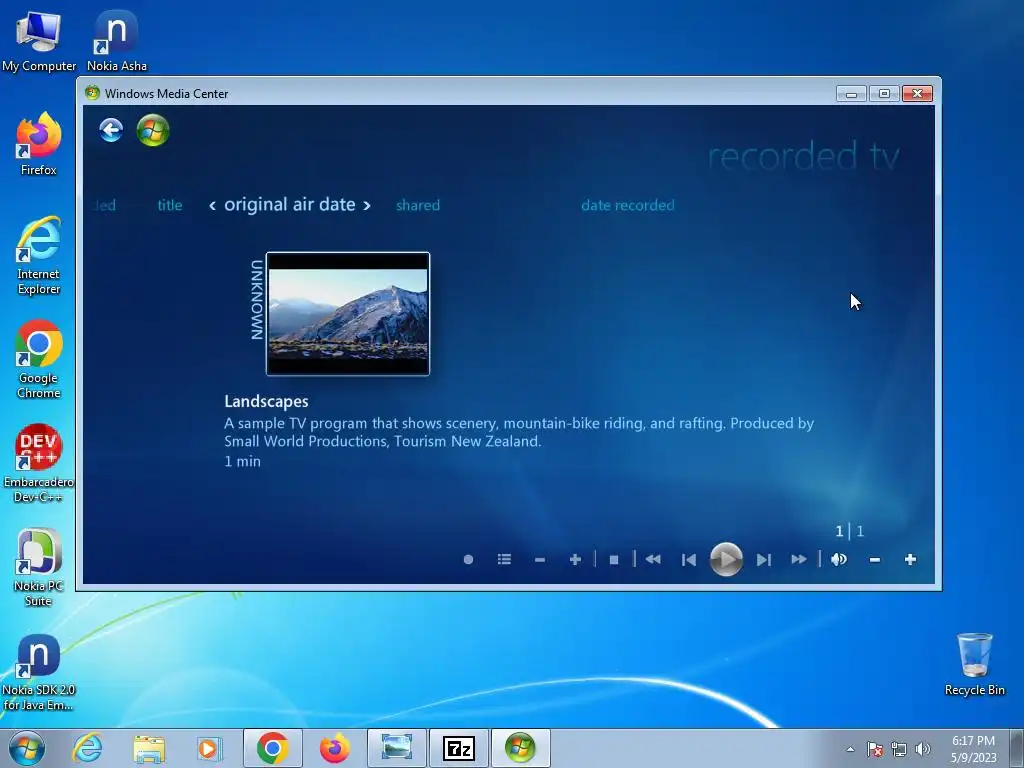Select the 'title' sort tab
Image resolution: width=1024 pixels, height=768 pixels.
point(170,205)
